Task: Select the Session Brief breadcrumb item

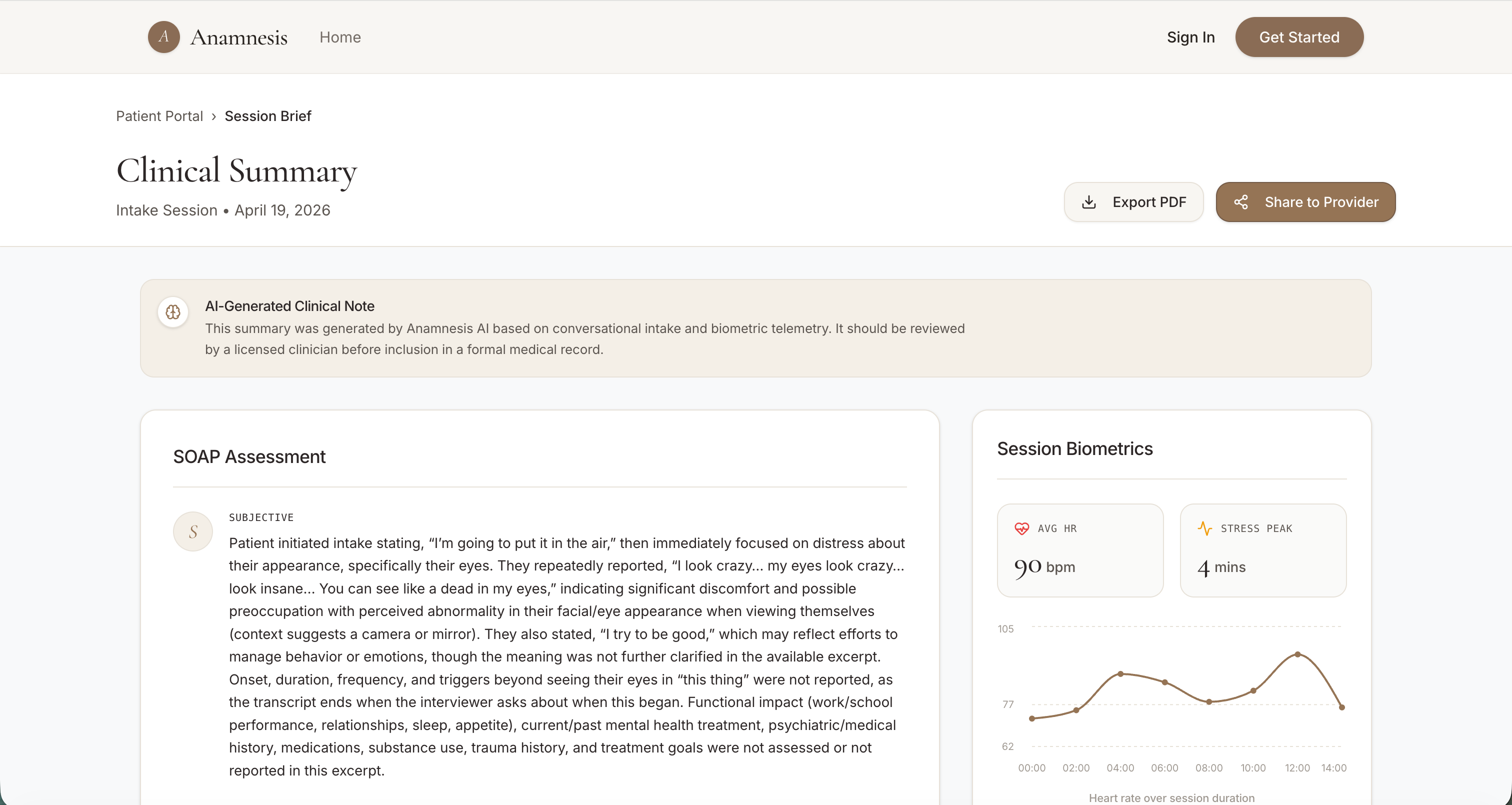Action: tap(267, 116)
